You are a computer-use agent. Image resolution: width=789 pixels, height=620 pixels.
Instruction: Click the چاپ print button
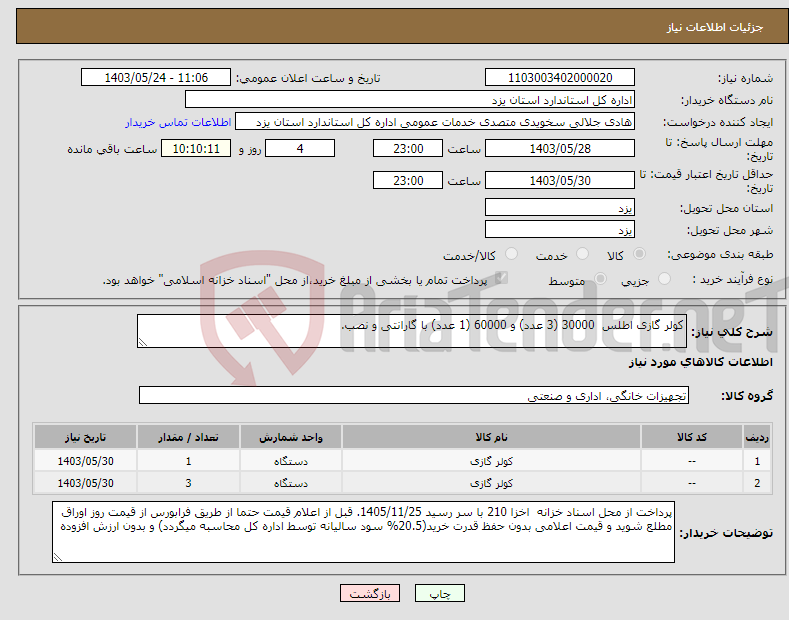pos(440,593)
